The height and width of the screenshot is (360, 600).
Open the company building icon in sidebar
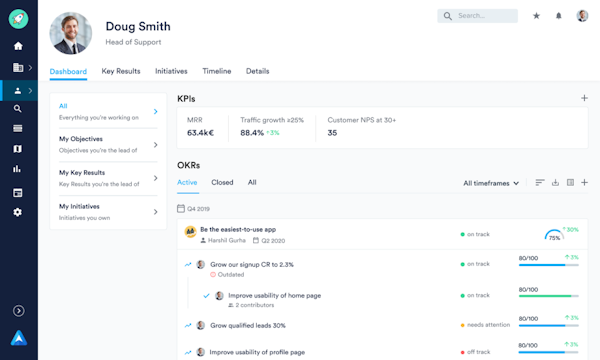tap(18, 68)
